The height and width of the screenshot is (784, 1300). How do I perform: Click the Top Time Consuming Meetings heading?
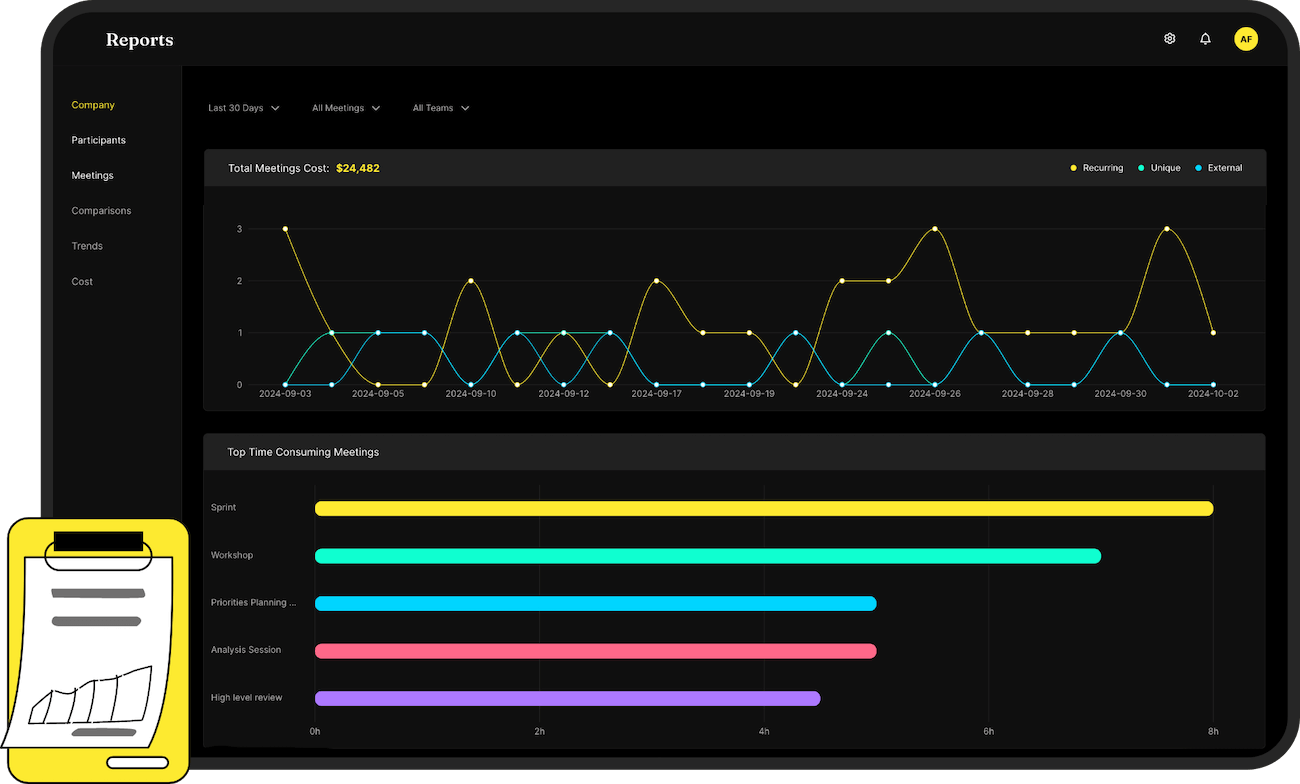(x=303, y=452)
